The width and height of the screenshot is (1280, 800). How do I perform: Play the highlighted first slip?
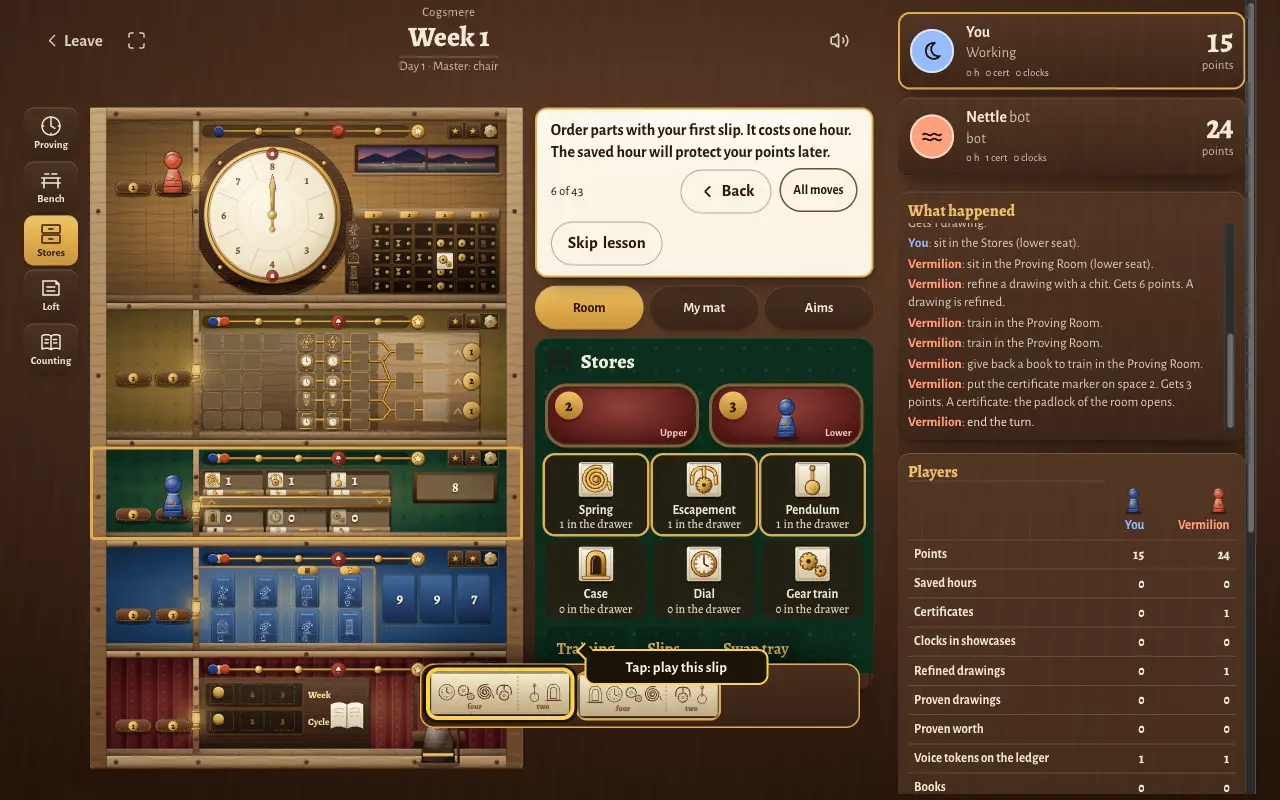coord(500,693)
